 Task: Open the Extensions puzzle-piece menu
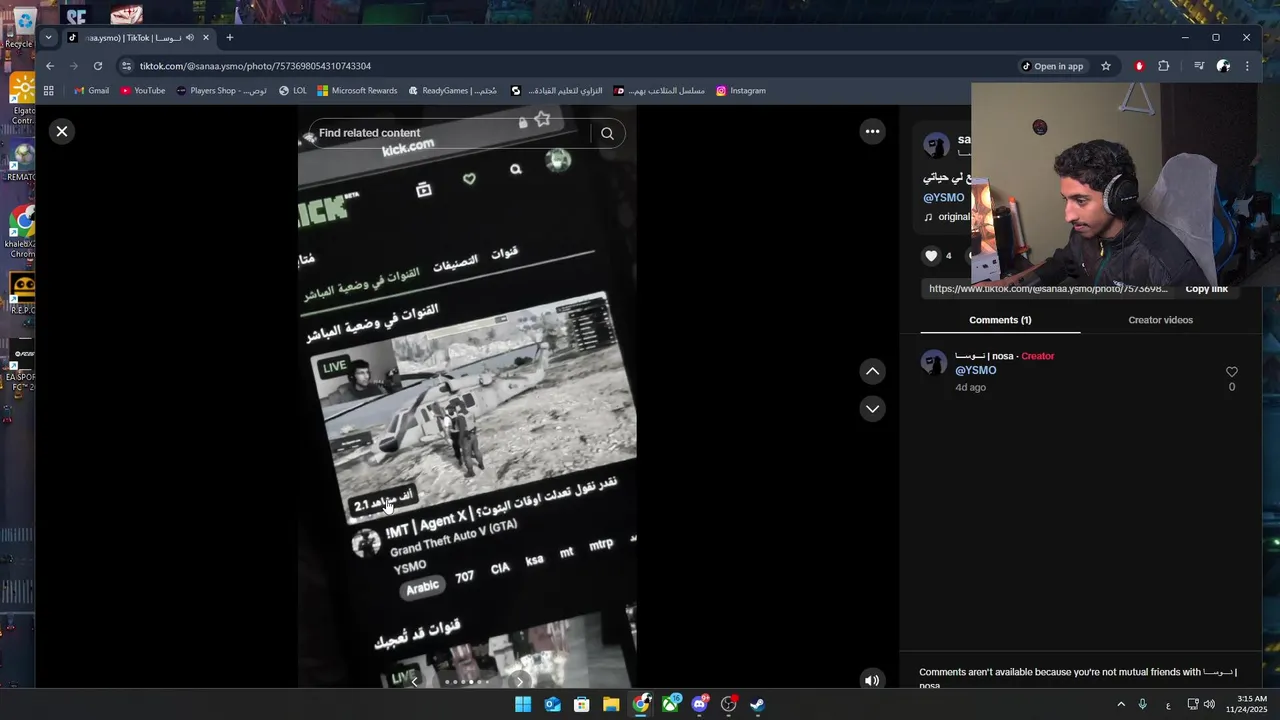1163,66
